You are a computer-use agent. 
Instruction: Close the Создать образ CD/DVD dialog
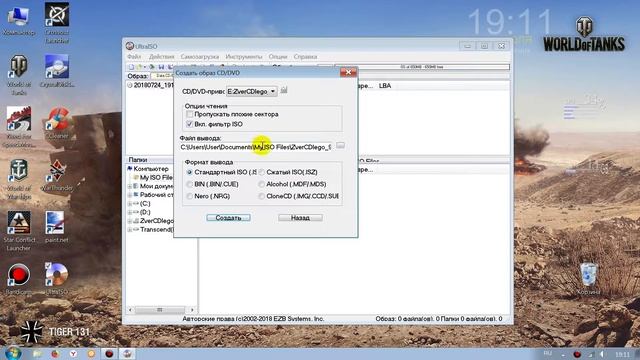348,72
